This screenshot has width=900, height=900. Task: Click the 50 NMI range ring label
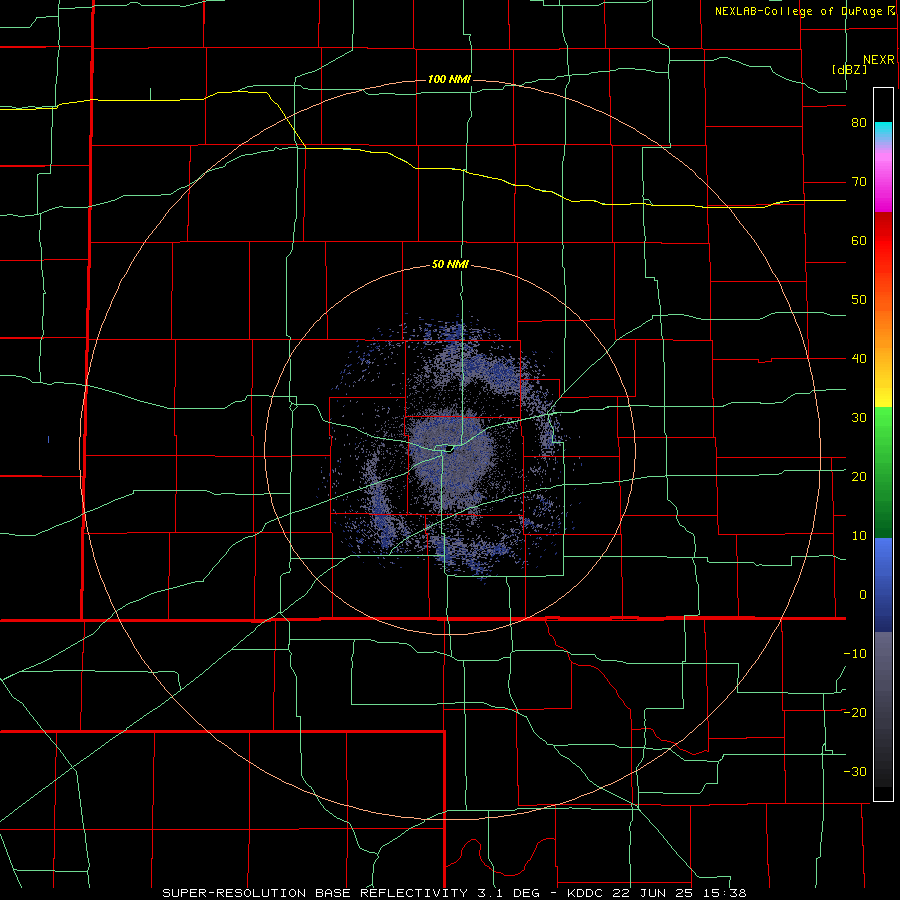tap(450, 265)
